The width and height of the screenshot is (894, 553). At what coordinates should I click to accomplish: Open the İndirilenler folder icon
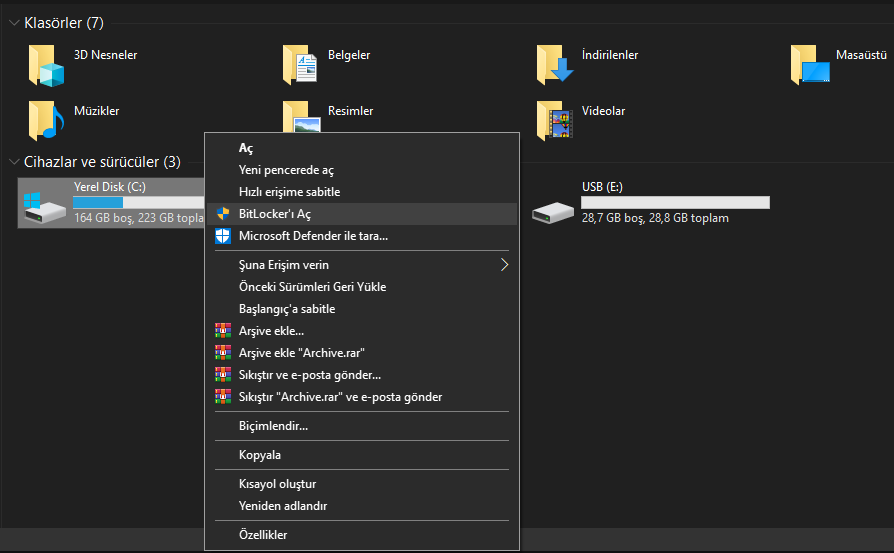[x=554, y=66]
